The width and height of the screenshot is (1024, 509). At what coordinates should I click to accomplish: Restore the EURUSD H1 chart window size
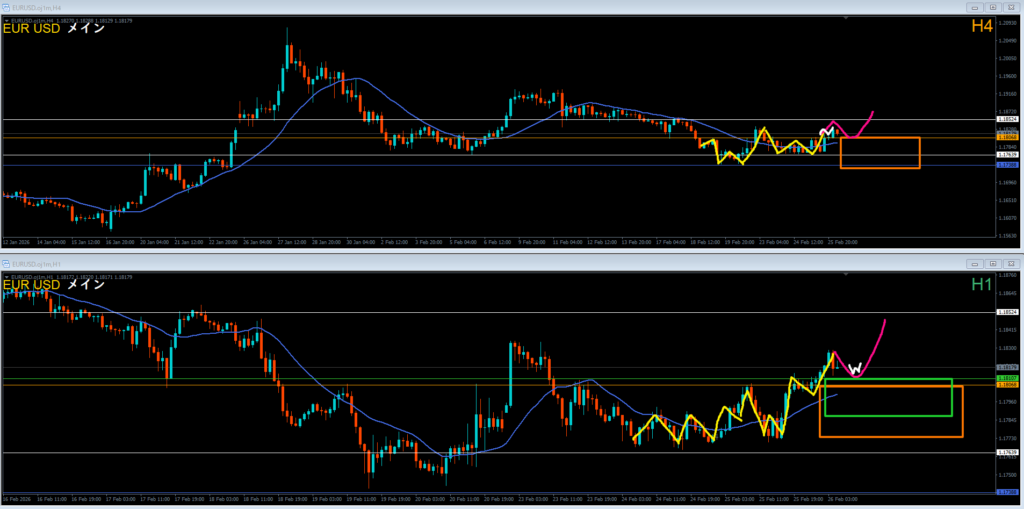click(993, 264)
